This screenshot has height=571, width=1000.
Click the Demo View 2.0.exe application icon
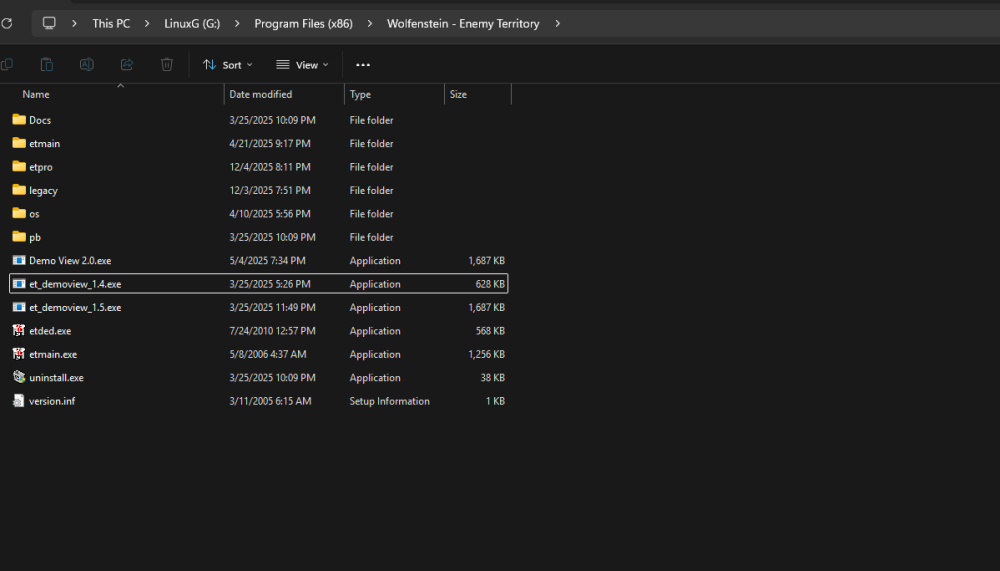pos(19,260)
